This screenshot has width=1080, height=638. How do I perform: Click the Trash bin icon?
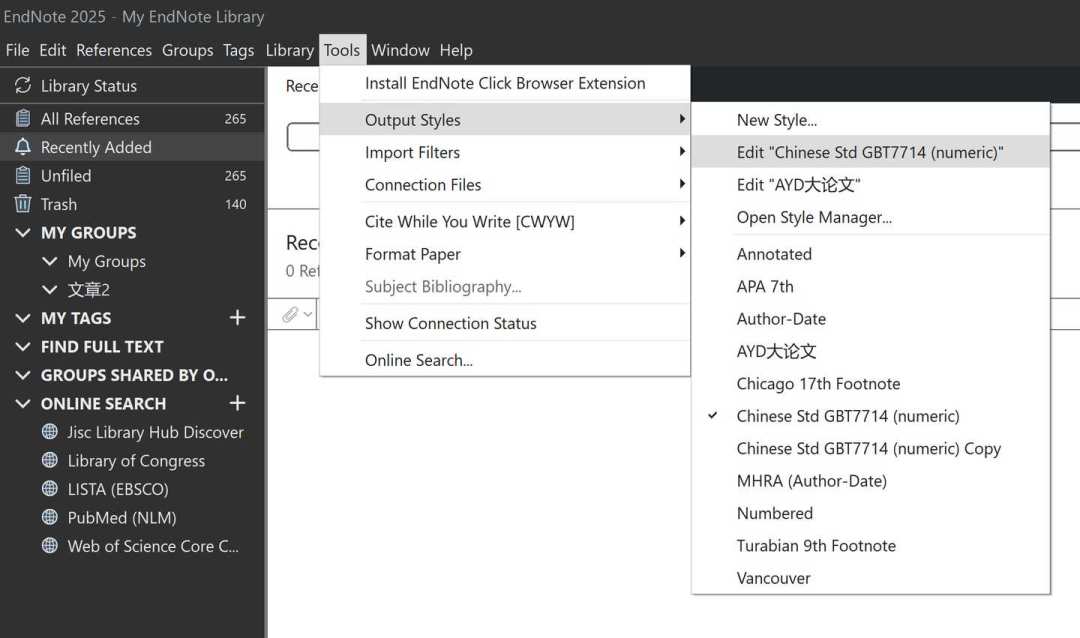(23, 204)
